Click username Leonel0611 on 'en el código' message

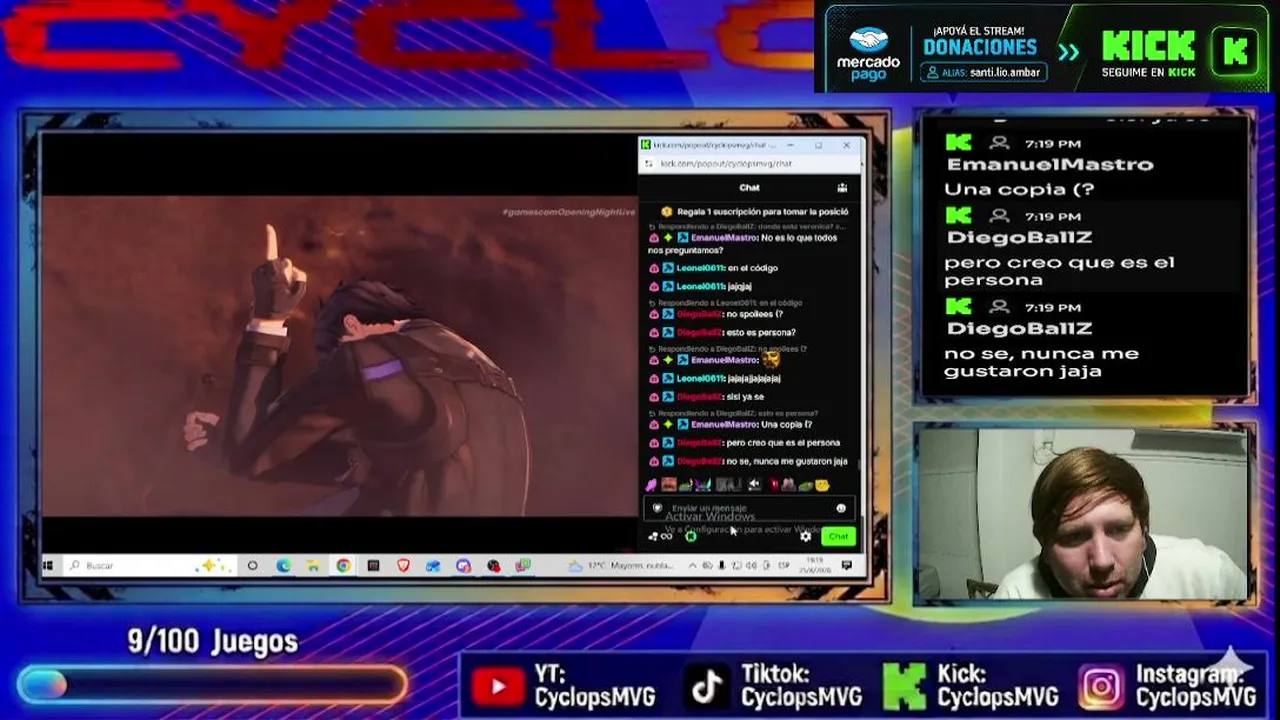click(x=700, y=268)
